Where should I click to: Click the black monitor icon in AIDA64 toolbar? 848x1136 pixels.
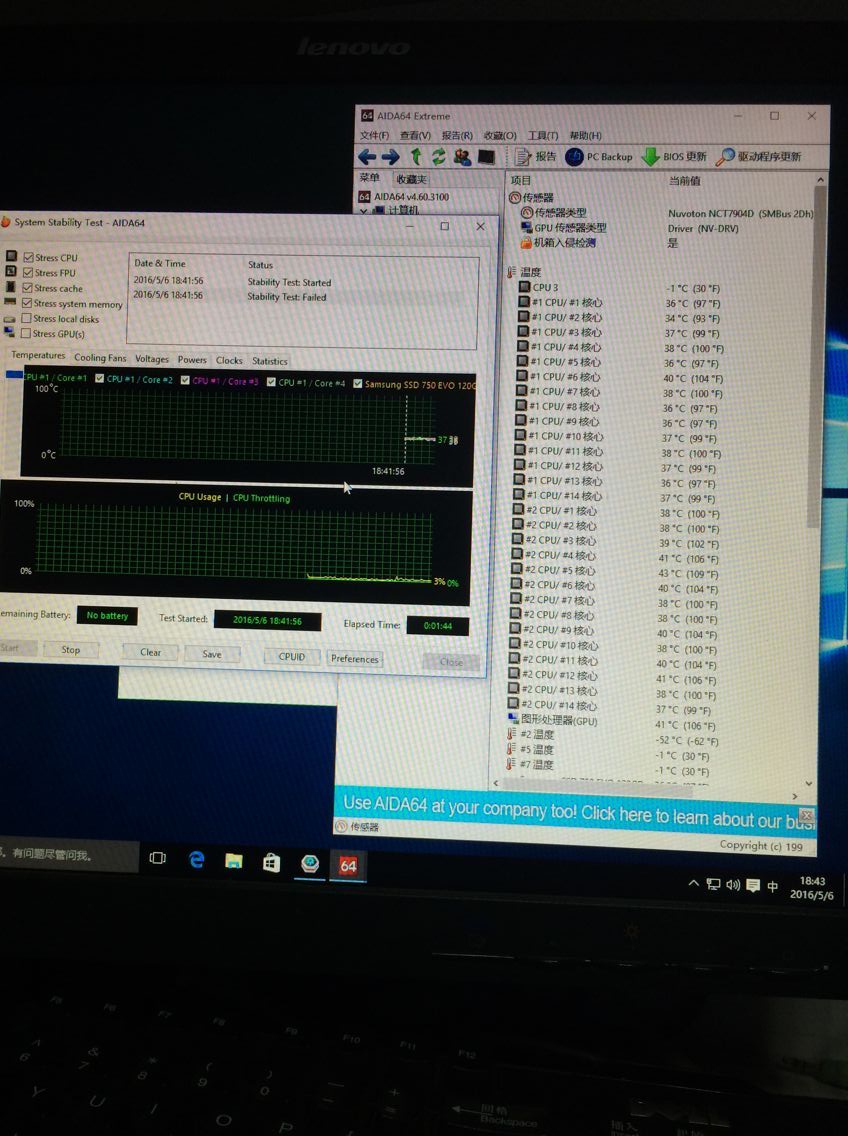pos(486,156)
